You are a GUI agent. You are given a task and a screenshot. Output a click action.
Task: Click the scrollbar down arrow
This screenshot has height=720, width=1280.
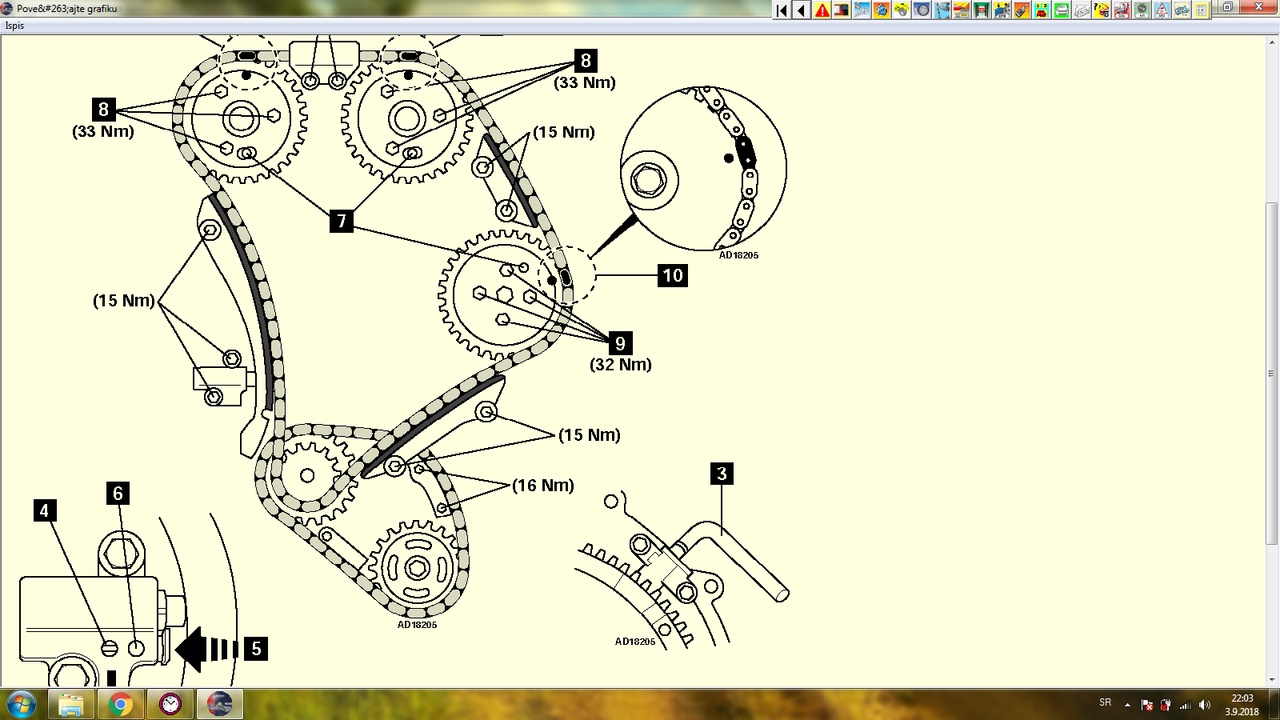tap(1272, 679)
